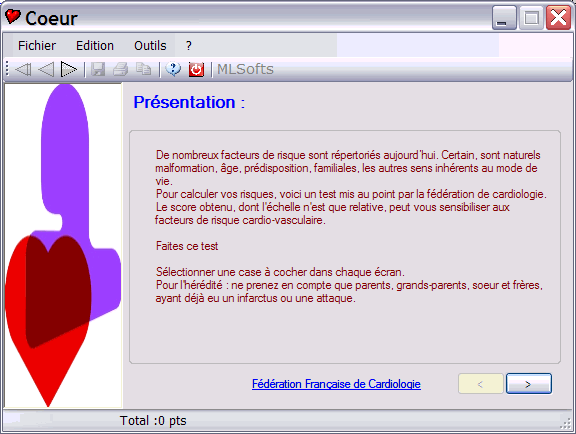This screenshot has width=576, height=434.
Task: Click the MLSofts label in toolbar
Action: [245, 69]
